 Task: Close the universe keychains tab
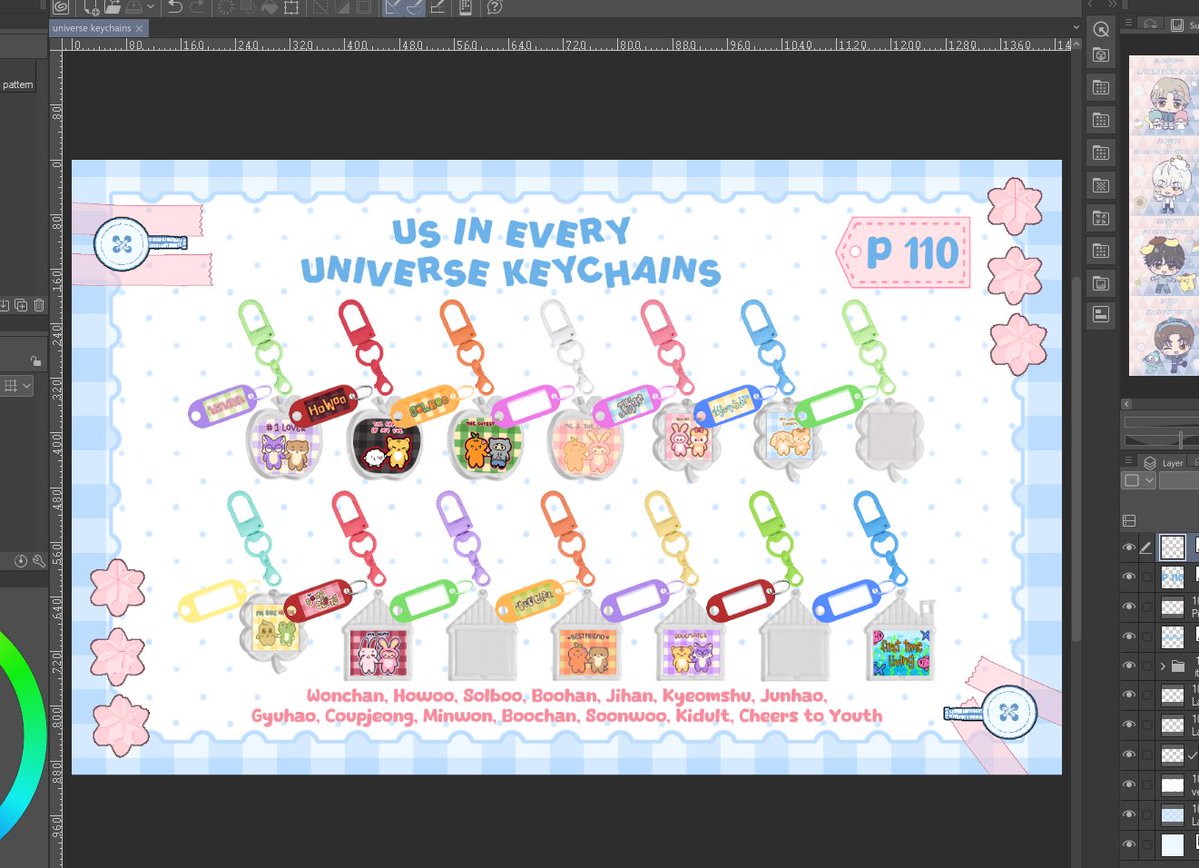(139, 28)
